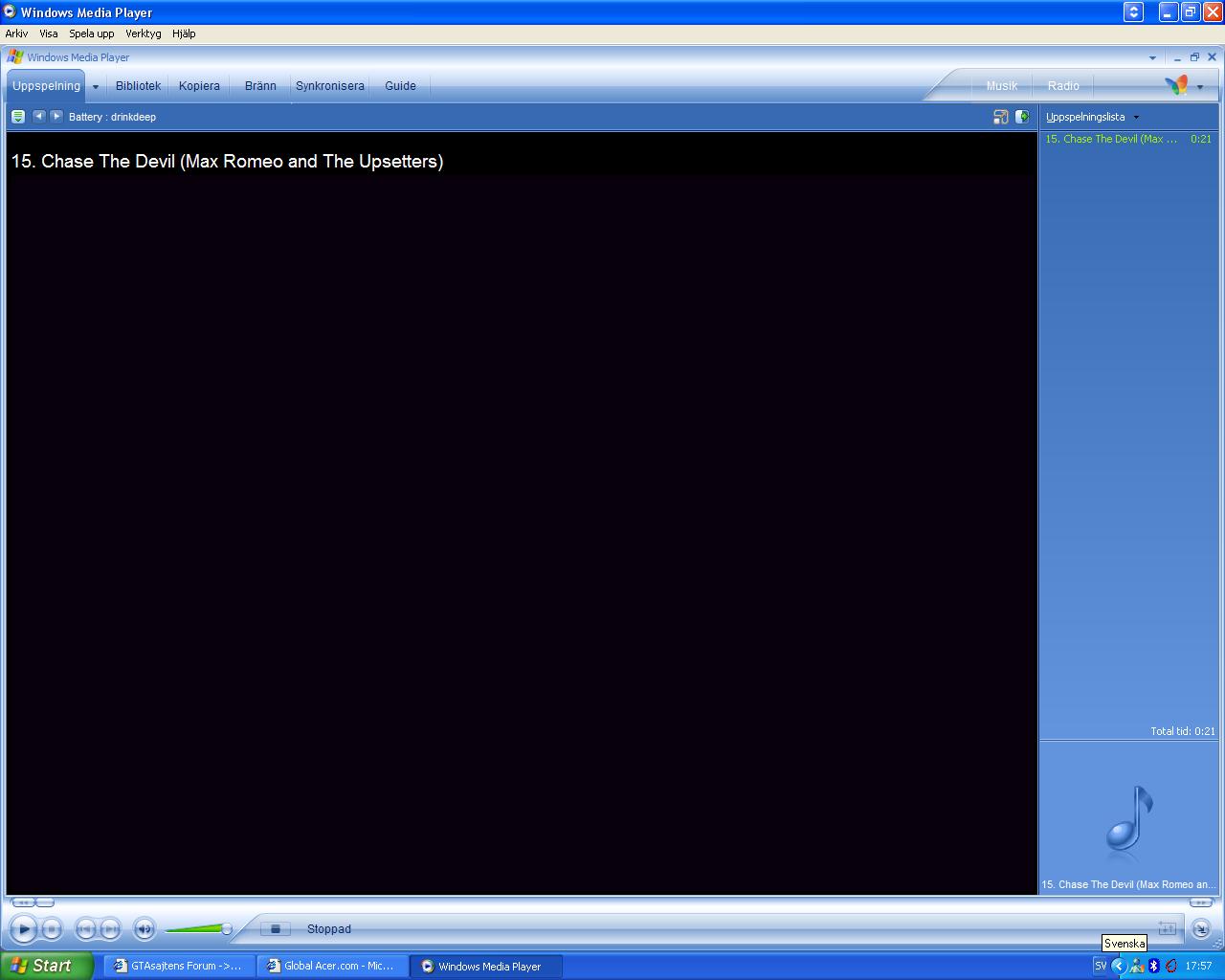Click the Stop playback button

(x=52, y=928)
